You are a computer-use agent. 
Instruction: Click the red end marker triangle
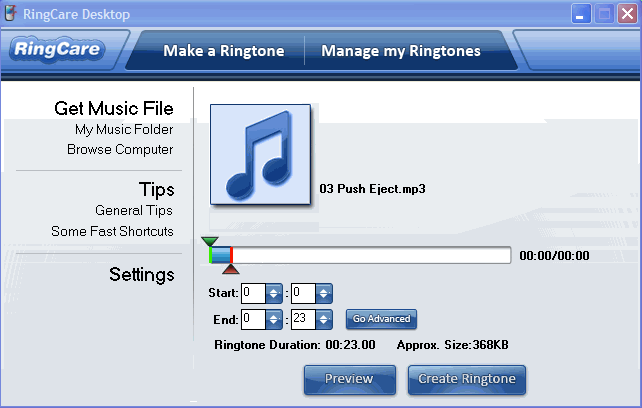tap(231, 269)
